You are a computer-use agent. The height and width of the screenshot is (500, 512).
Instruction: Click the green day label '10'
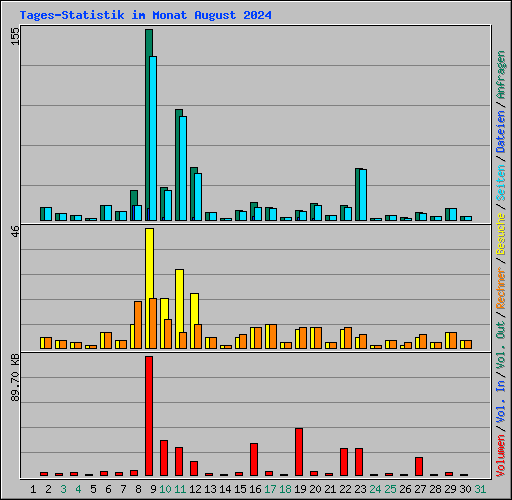tap(165, 489)
